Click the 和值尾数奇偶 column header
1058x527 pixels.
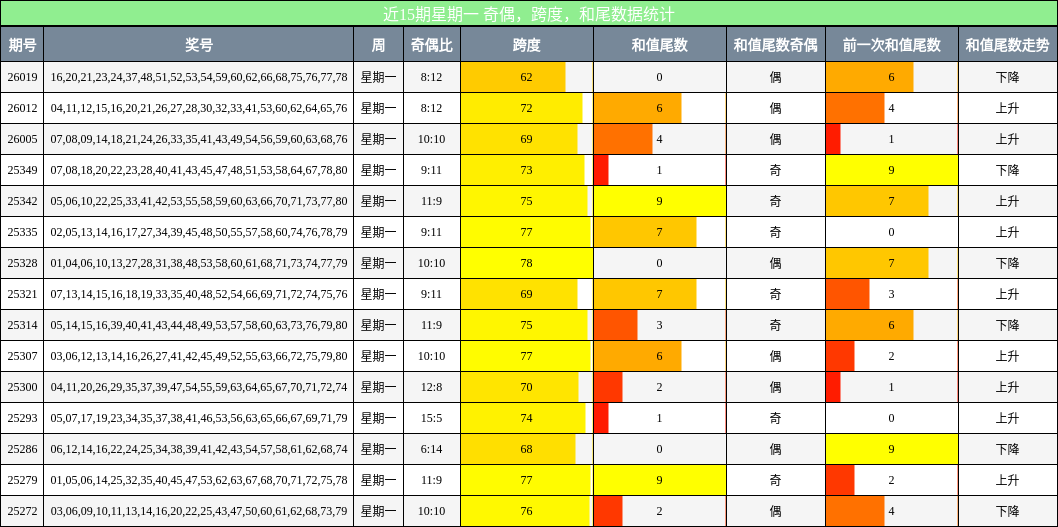click(x=776, y=45)
